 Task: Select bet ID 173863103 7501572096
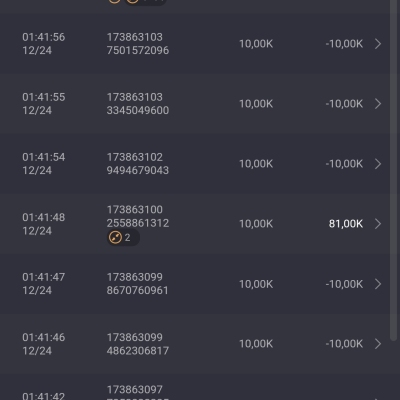pyautogui.click(x=138, y=44)
